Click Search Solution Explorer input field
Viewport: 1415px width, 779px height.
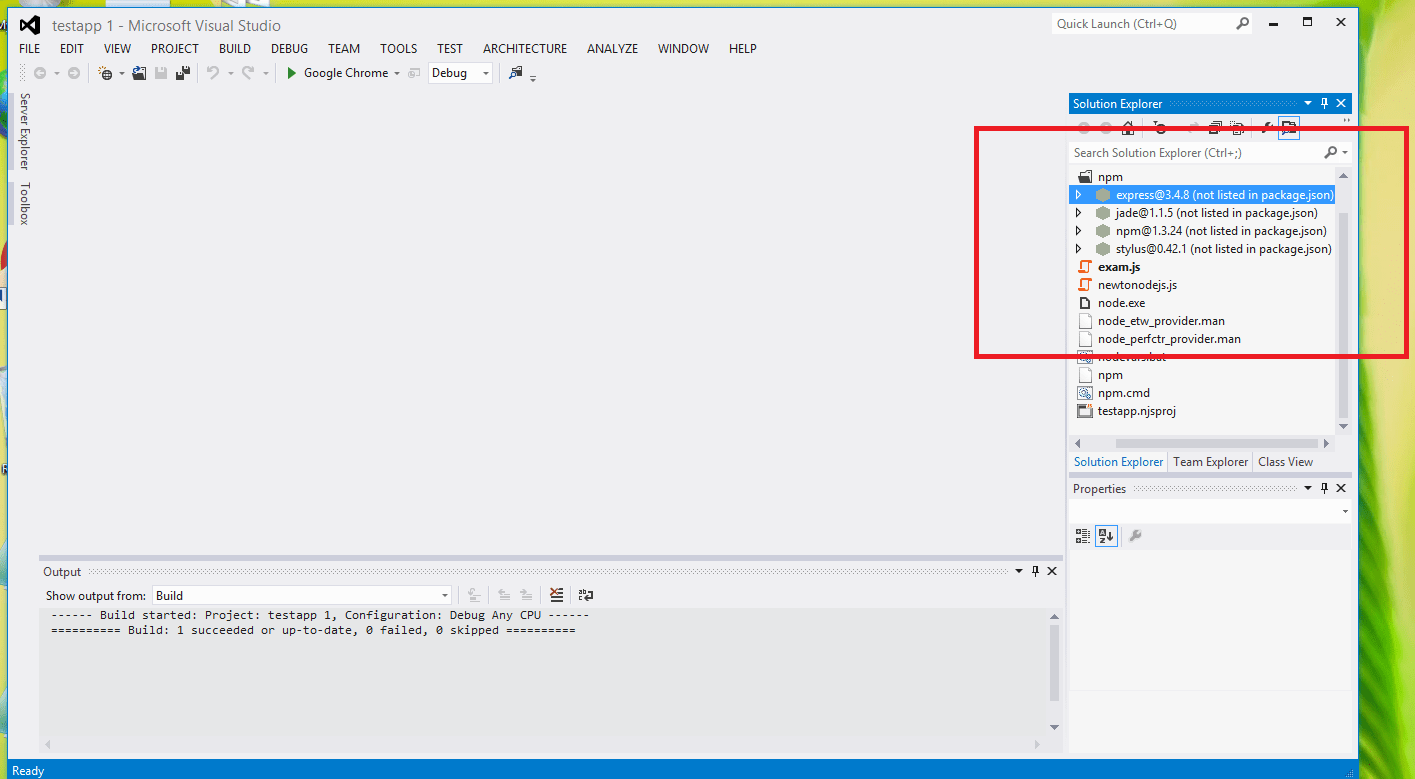(x=1195, y=153)
